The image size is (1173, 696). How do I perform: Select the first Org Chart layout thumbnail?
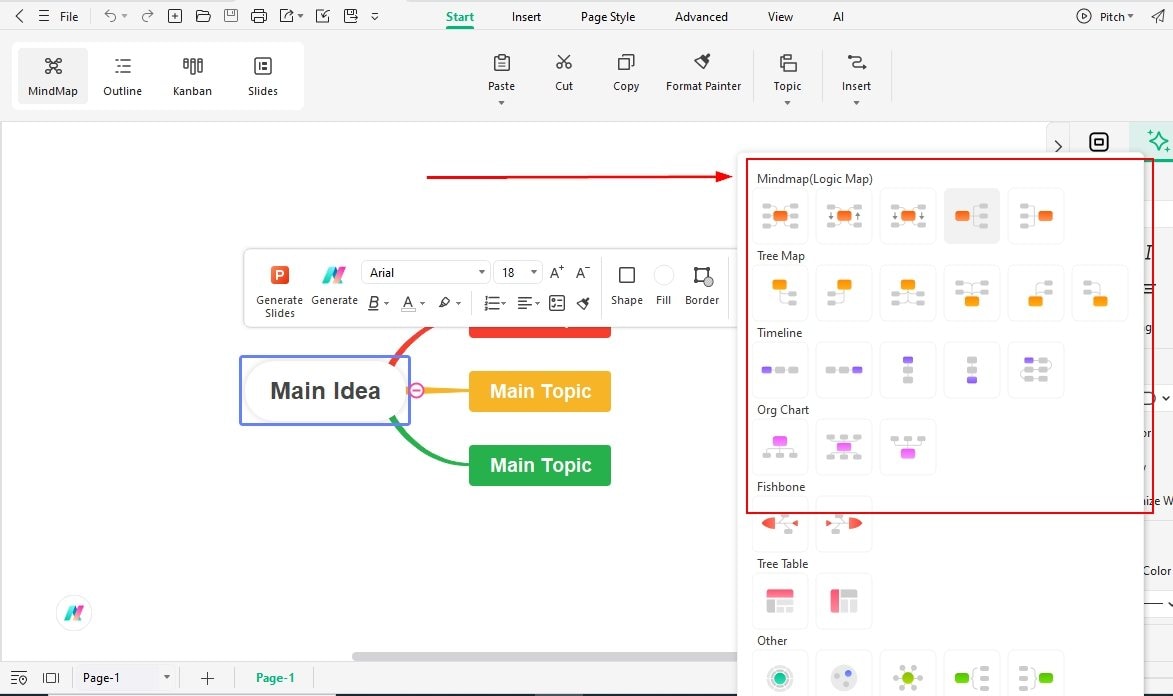point(780,446)
